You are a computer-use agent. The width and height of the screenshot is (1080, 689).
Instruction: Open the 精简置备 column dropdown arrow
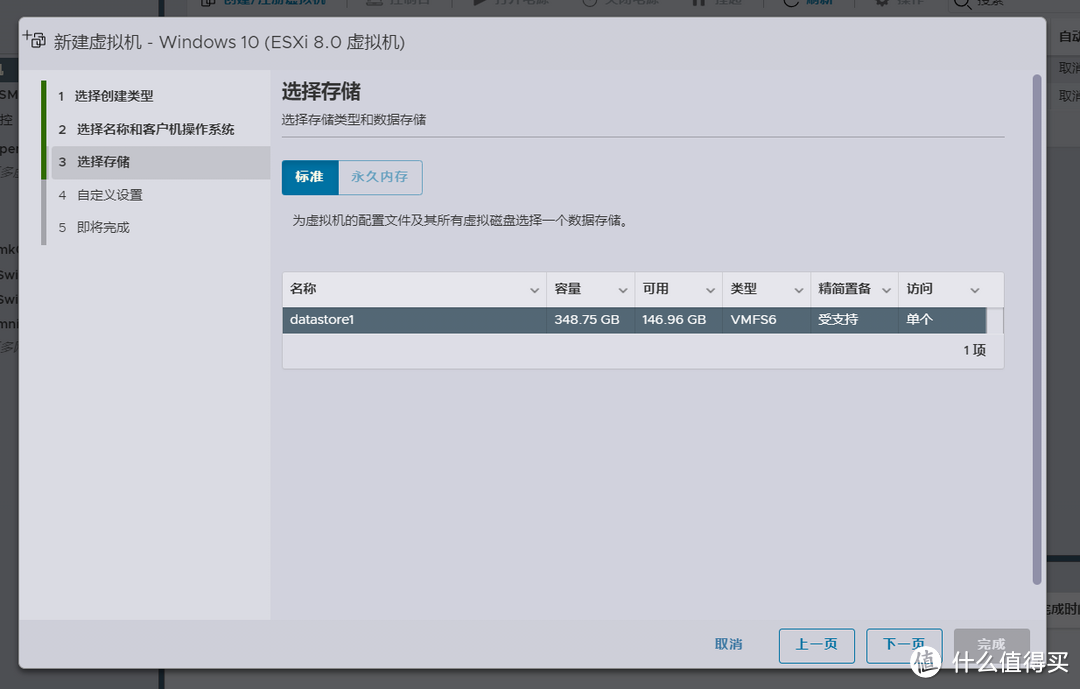tap(886, 290)
